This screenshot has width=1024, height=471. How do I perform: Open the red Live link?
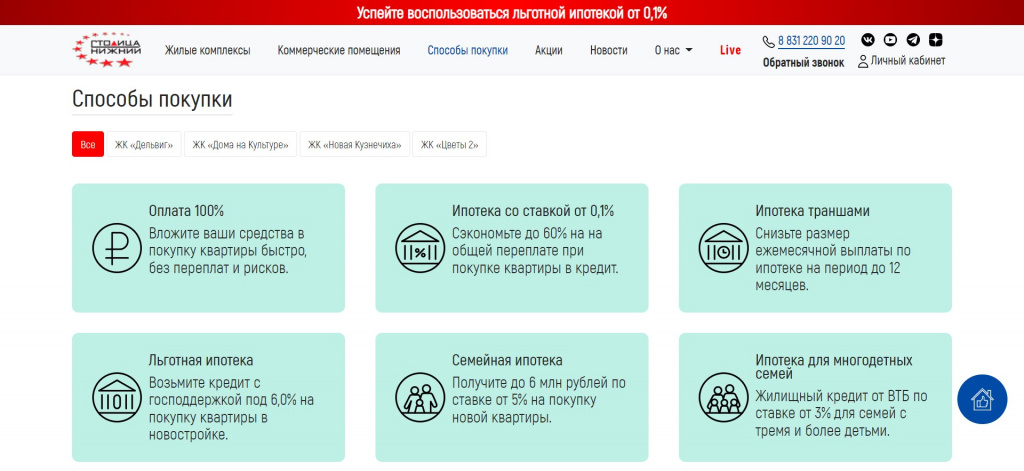point(730,50)
